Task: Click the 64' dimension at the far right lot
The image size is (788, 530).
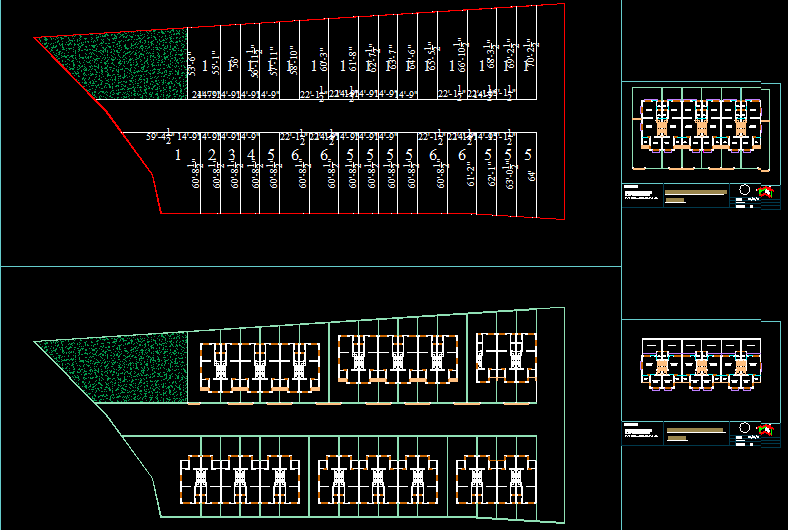Action: pyautogui.click(x=529, y=176)
